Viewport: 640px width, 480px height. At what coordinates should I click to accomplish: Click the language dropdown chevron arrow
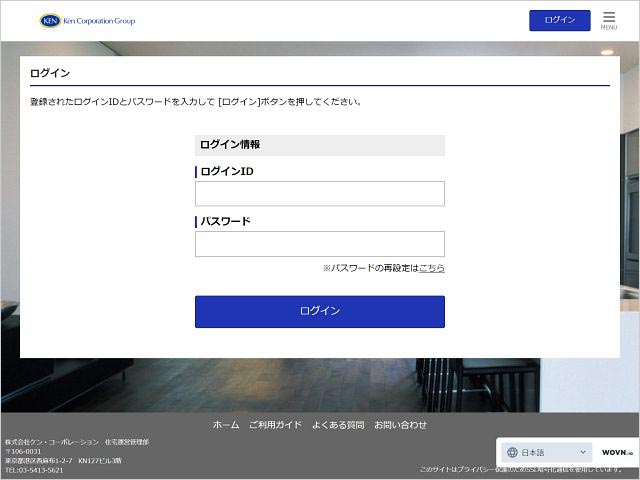coord(583,453)
